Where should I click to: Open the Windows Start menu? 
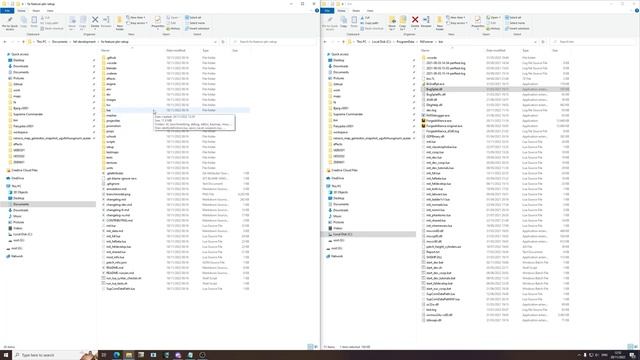click(x=6, y=355)
